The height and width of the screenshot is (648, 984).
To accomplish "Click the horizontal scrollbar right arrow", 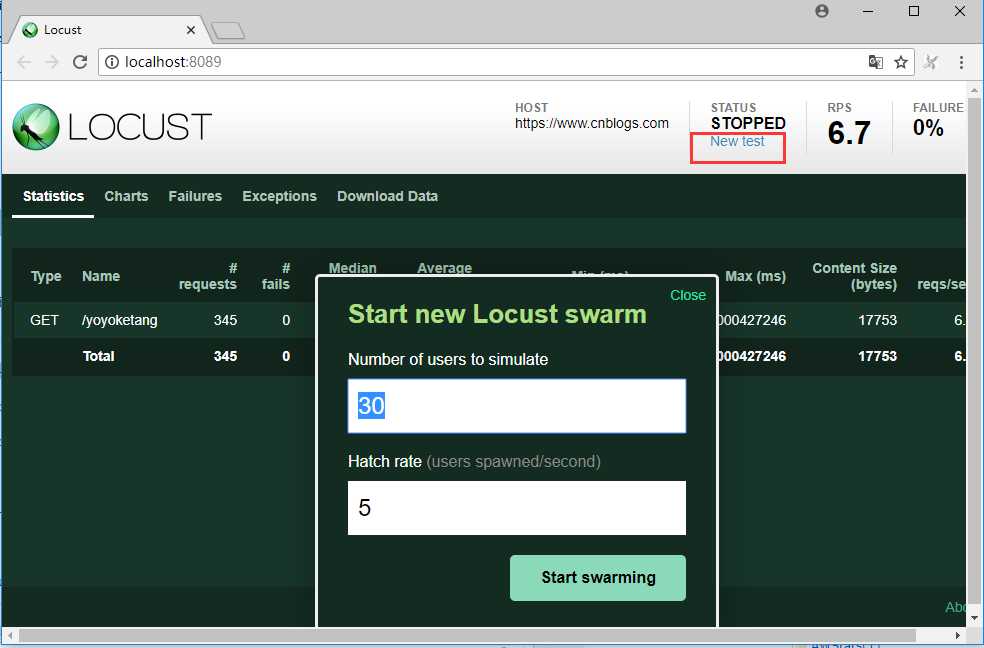I will point(958,635).
